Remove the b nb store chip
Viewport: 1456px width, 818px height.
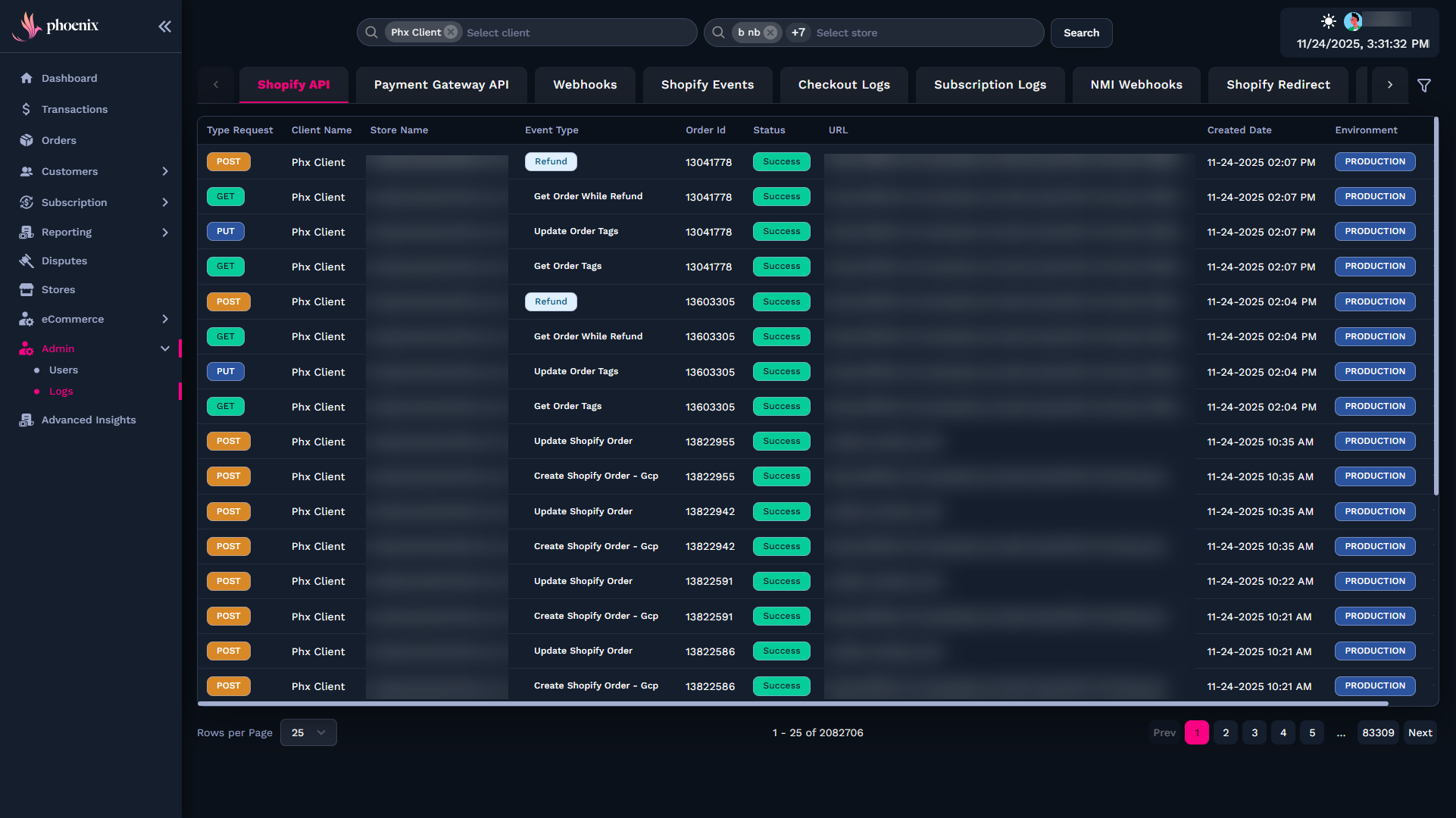click(770, 33)
